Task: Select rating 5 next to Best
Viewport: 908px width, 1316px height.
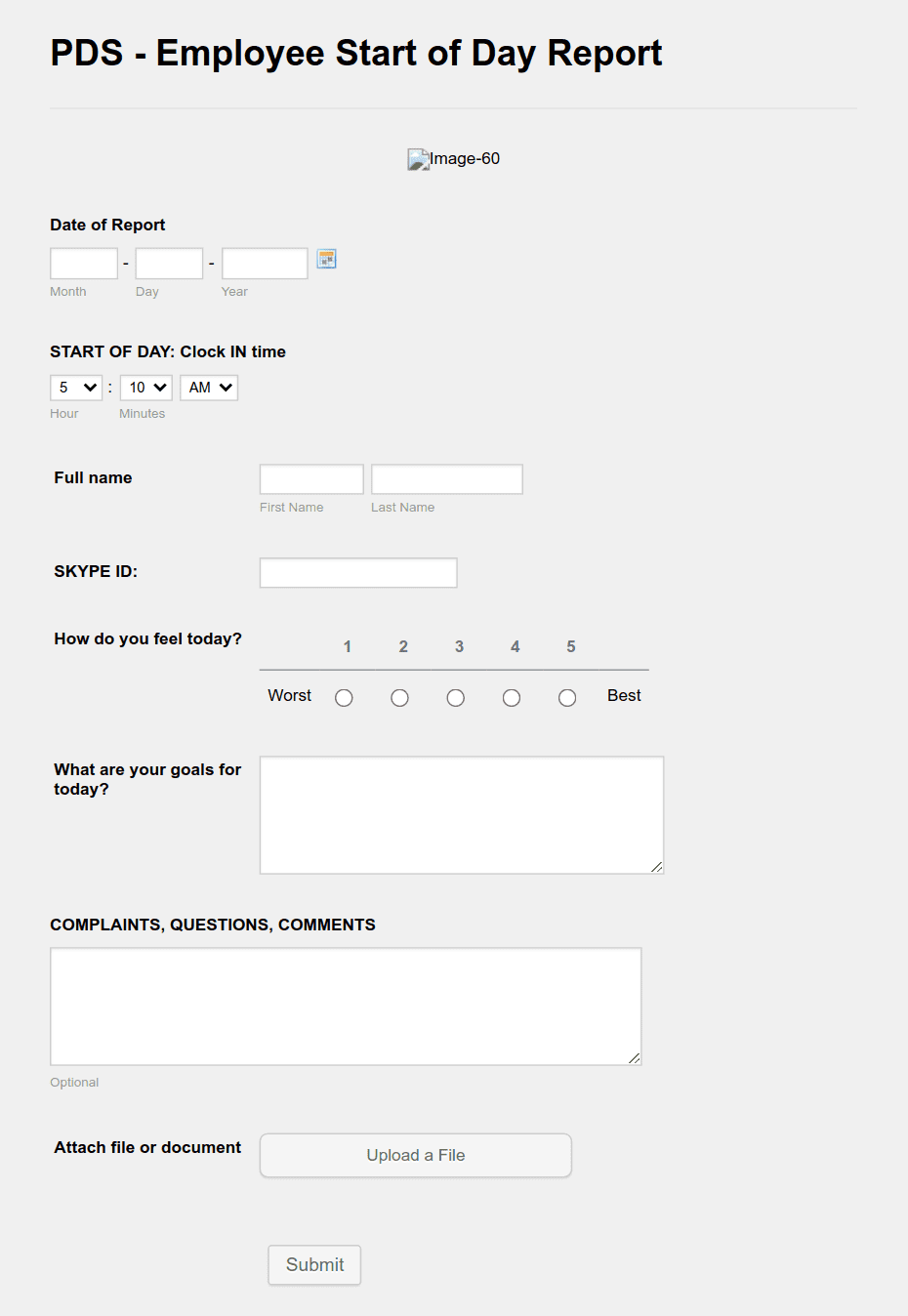Action: (566, 697)
